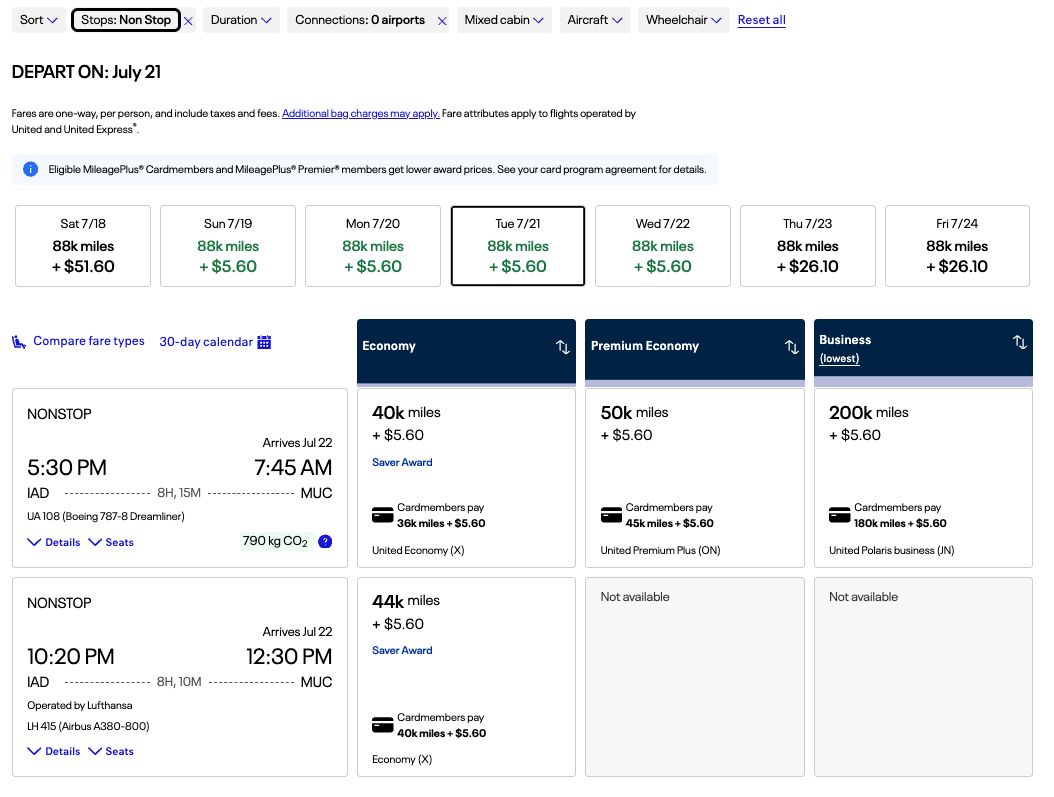
Task: Click card icon by 36k miles cardmember price
Action: point(382,515)
